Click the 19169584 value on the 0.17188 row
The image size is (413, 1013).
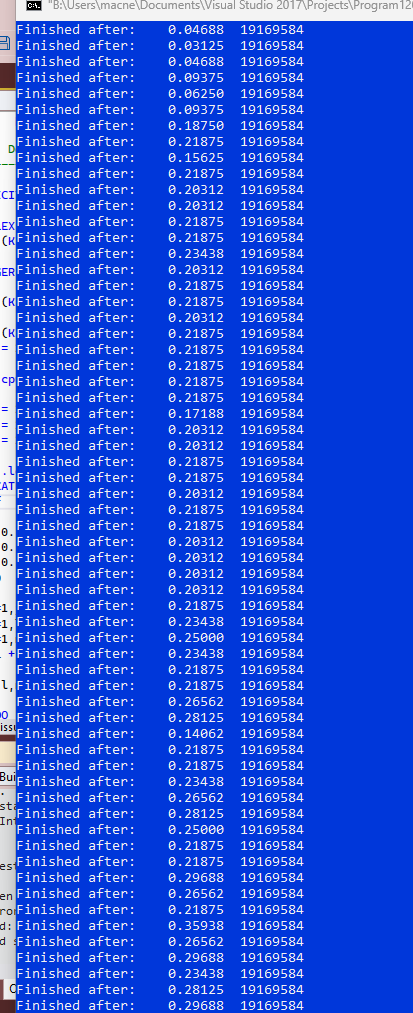(272, 413)
